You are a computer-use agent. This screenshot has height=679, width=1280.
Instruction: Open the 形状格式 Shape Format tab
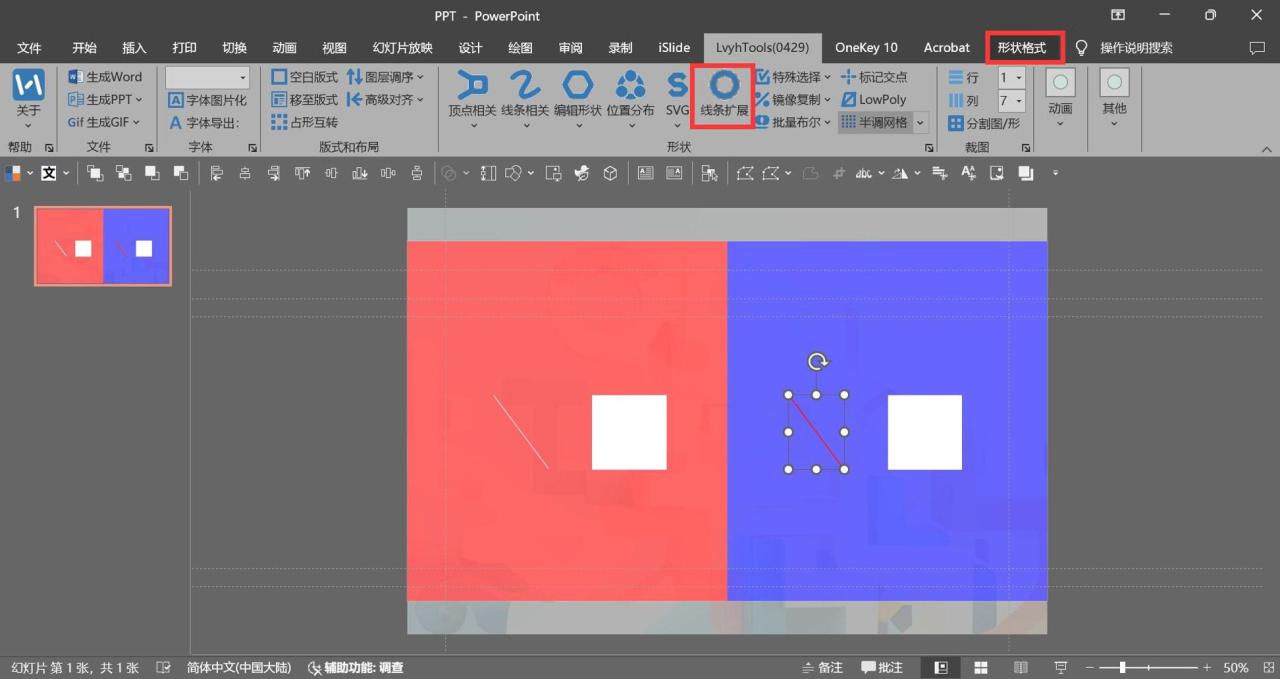(1021, 47)
